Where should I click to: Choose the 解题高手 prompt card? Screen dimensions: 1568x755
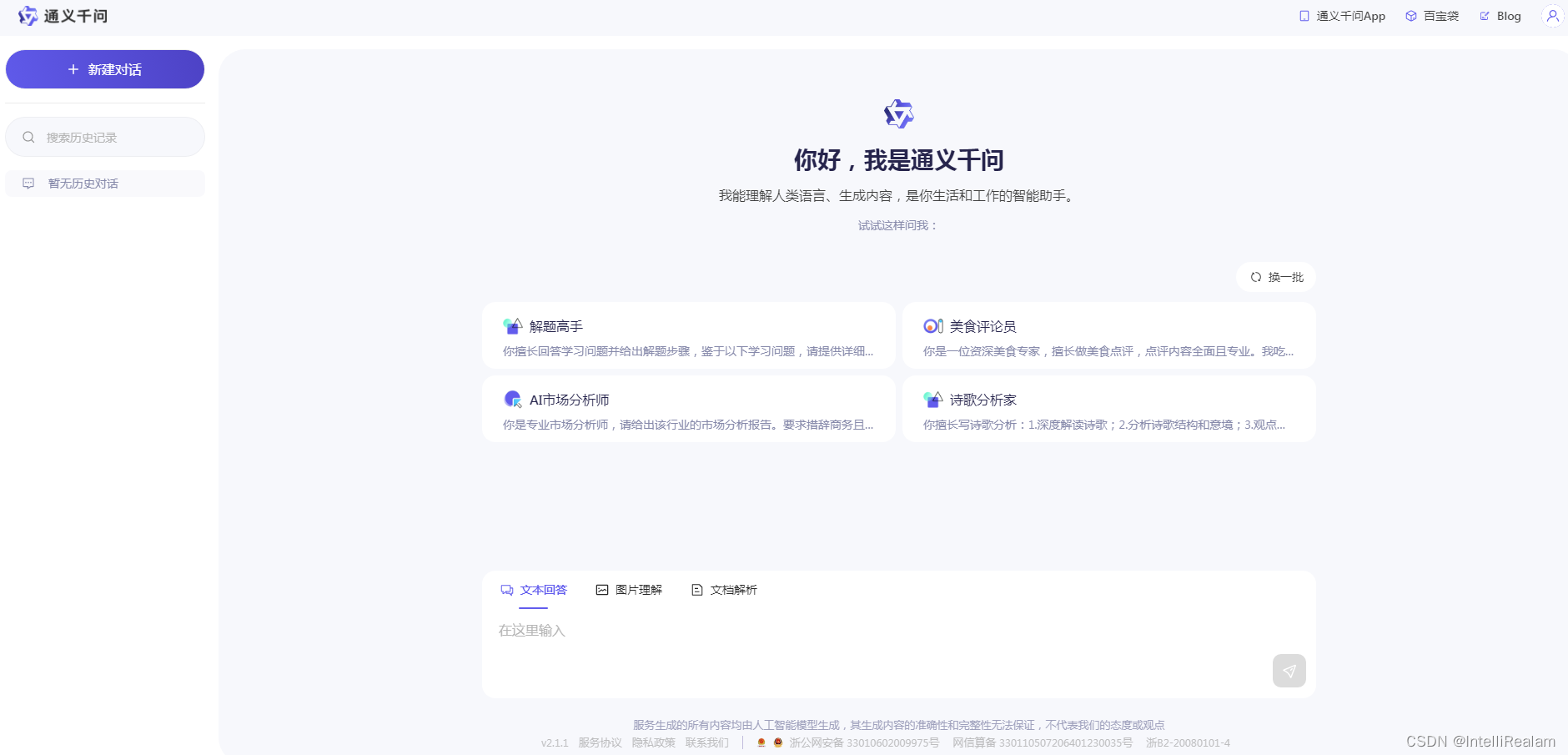tap(689, 335)
